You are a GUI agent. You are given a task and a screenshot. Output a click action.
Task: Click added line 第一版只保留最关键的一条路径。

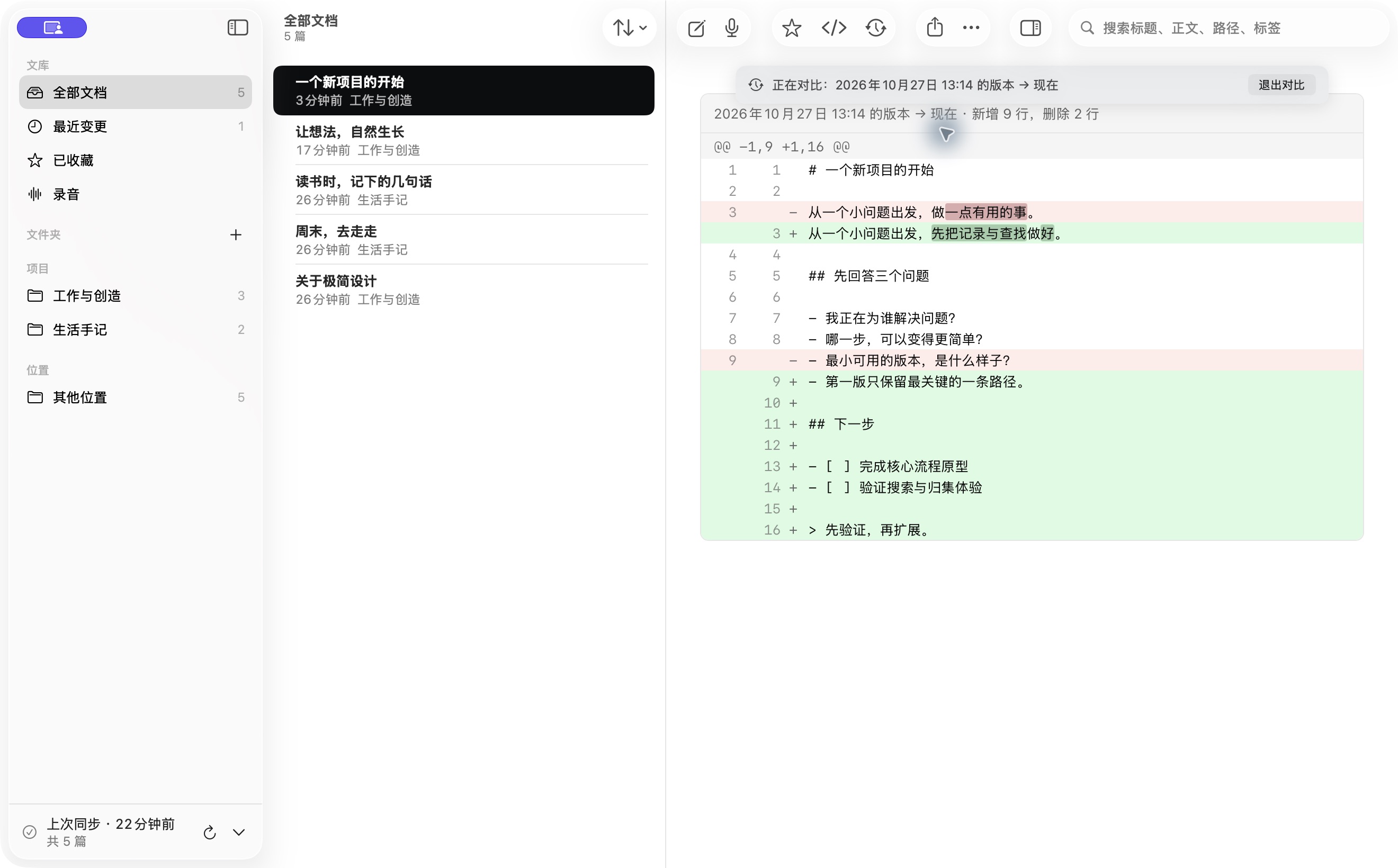(x=1032, y=382)
